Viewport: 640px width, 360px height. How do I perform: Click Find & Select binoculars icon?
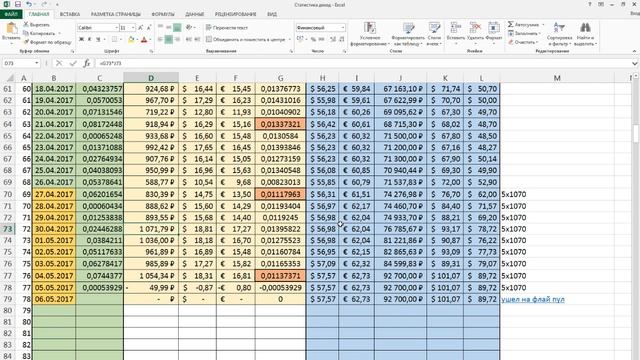click(x=585, y=28)
